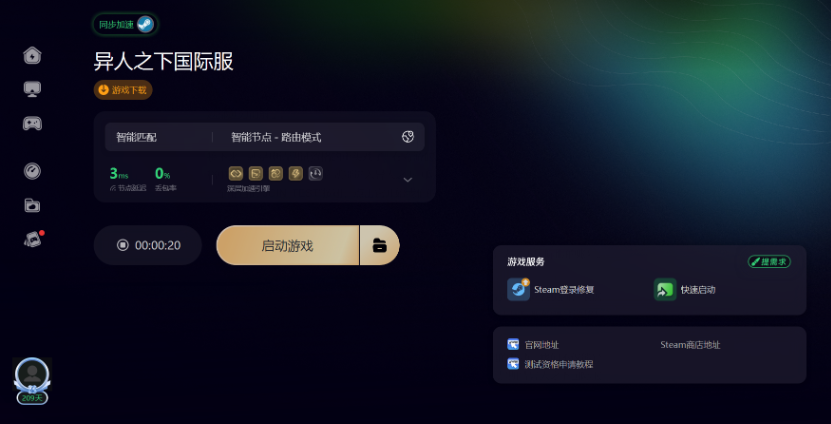831x424 pixels.
Task: Toggle the 同步加速 Steam sync switch
Action: [125, 24]
